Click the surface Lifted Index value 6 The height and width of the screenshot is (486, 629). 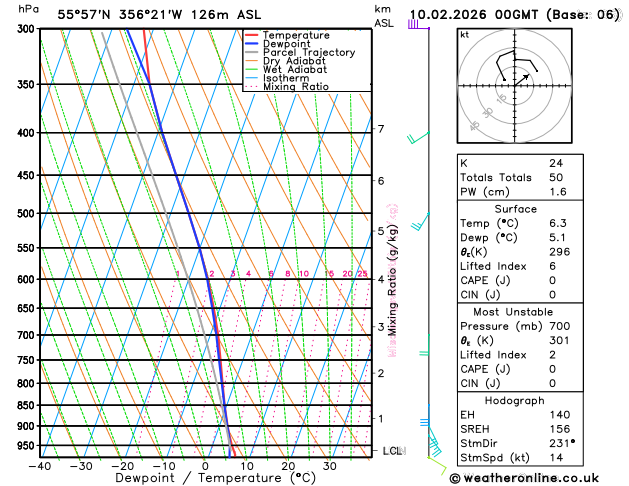[x=553, y=266]
